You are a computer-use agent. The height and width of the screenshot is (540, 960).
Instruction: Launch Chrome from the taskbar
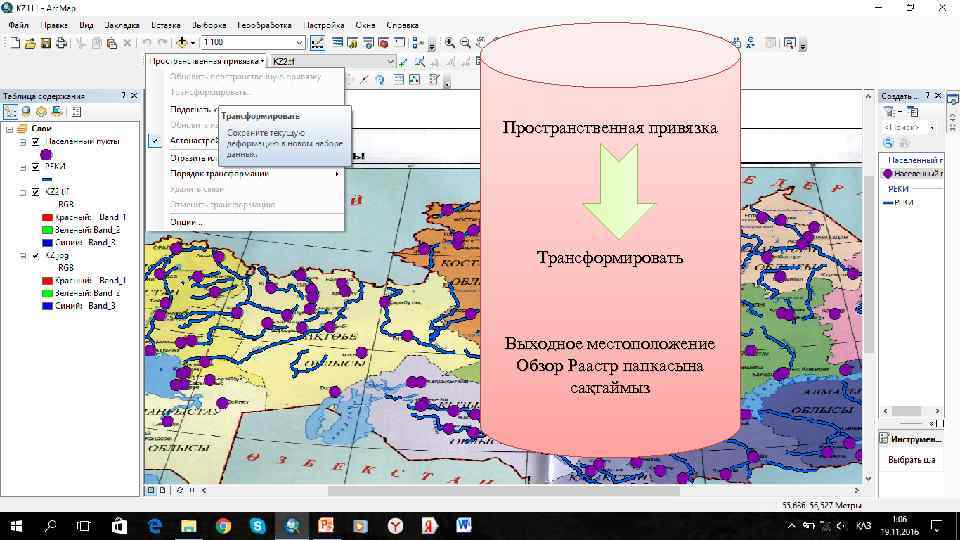coord(223,525)
